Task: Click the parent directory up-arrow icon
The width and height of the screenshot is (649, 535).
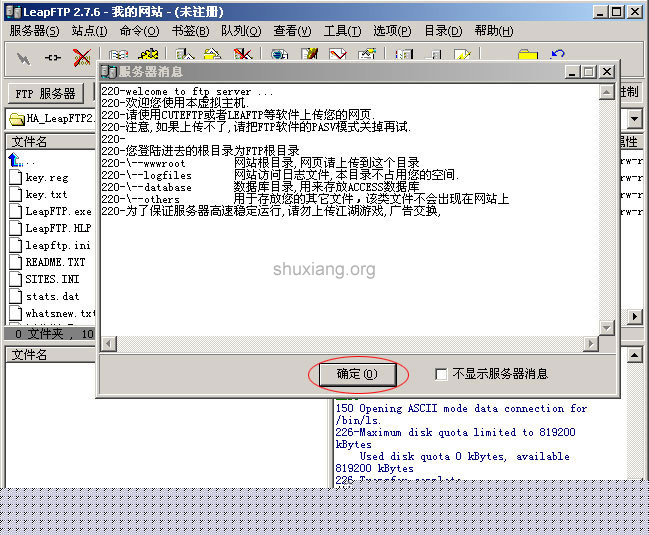Action: click(14, 160)
